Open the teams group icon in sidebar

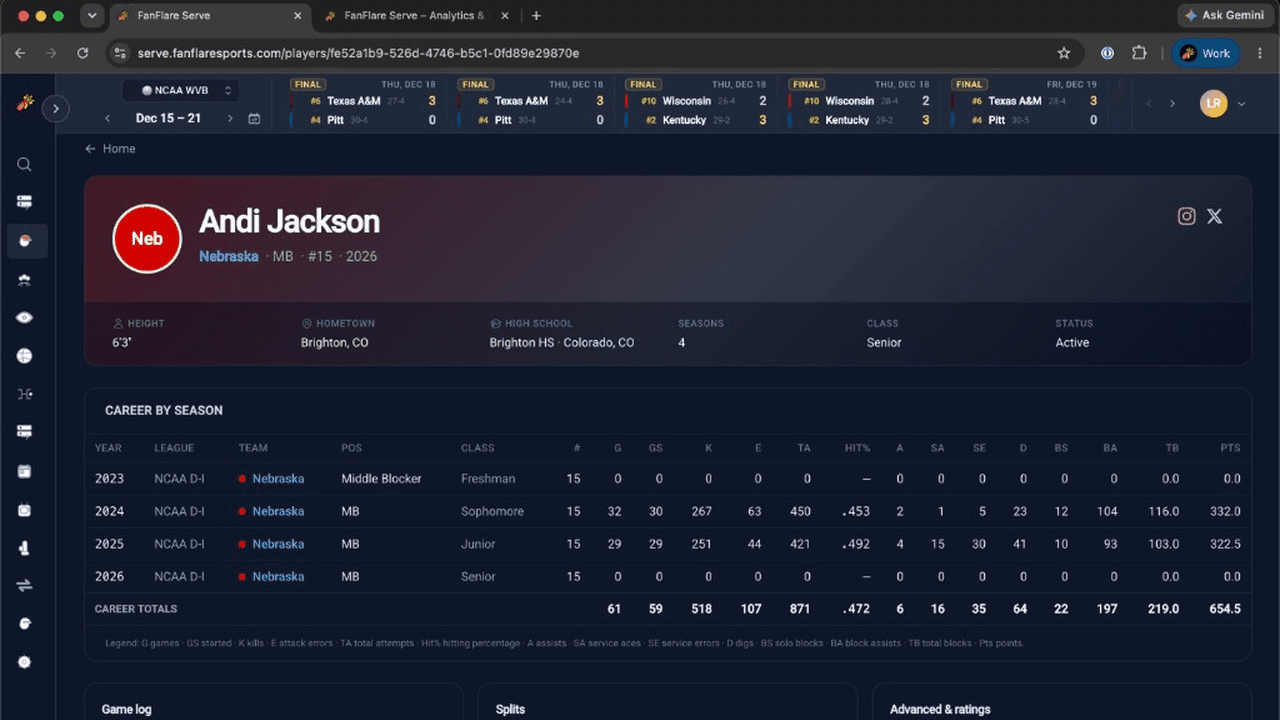pyautogui.click(x=25, y=281)
